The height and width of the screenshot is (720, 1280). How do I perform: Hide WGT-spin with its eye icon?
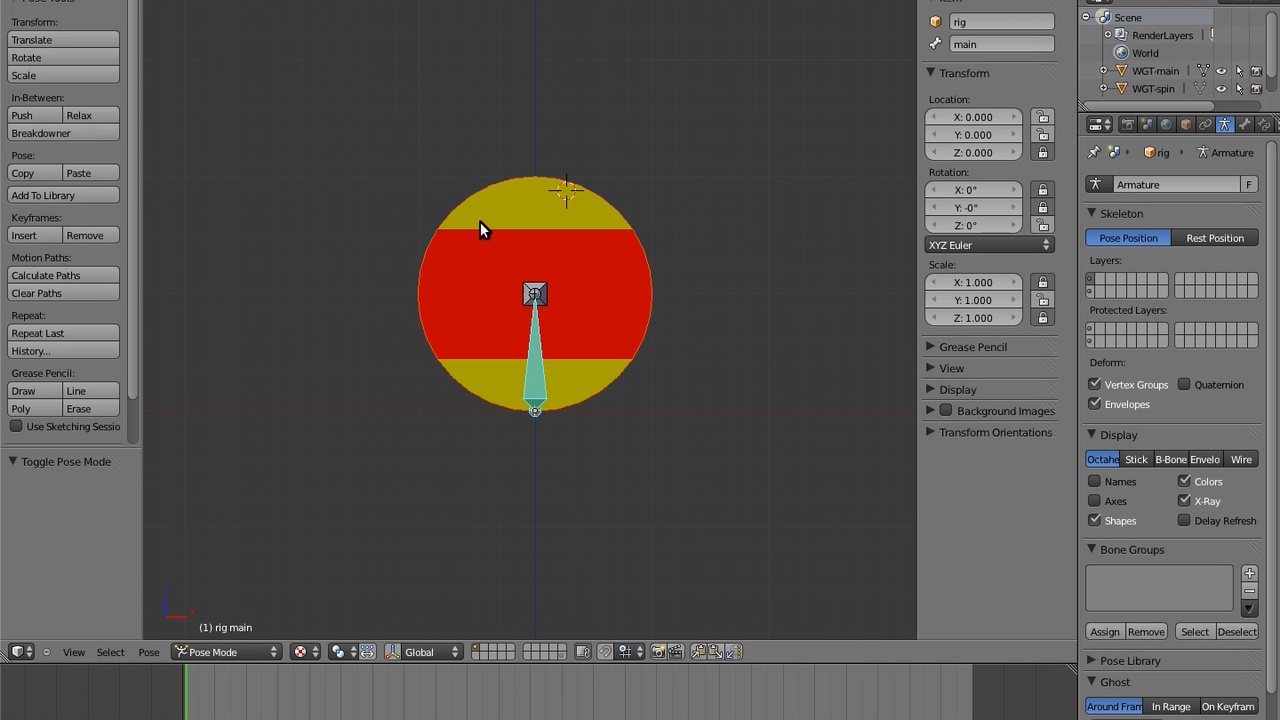[1221, 89]
